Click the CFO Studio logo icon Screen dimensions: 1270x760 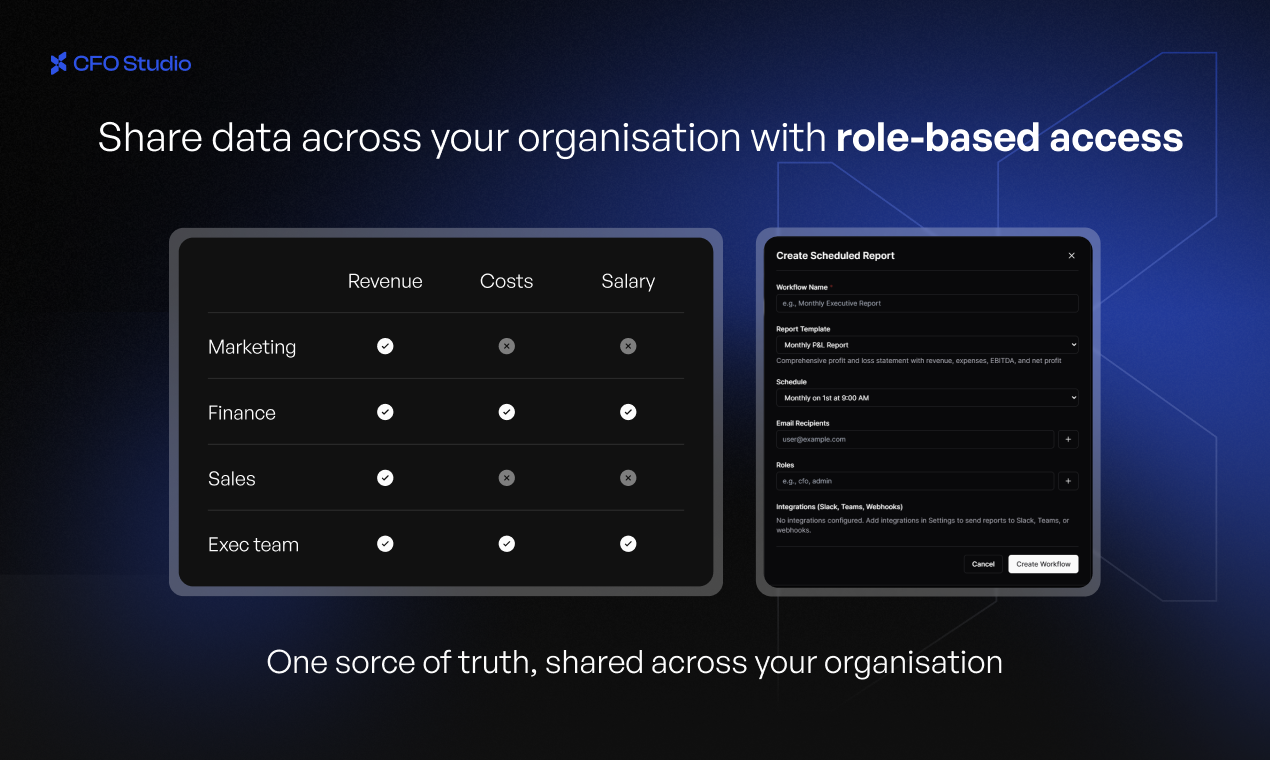point(56,63)
